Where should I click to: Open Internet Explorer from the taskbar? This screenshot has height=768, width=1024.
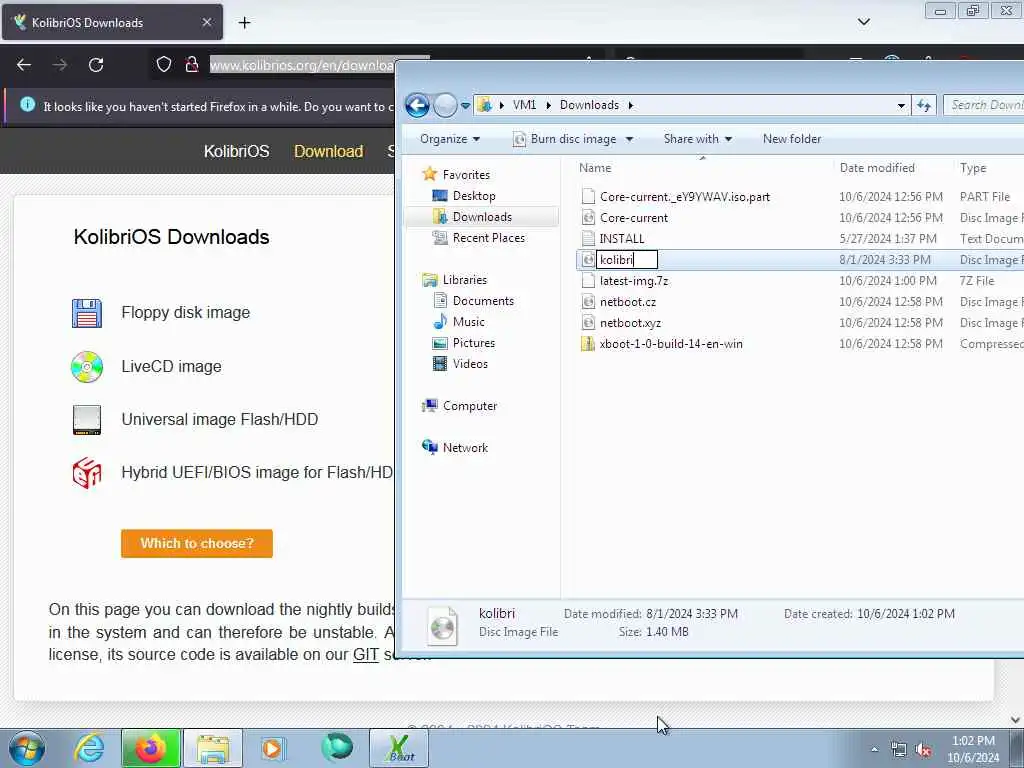click(x=89, y=748)
